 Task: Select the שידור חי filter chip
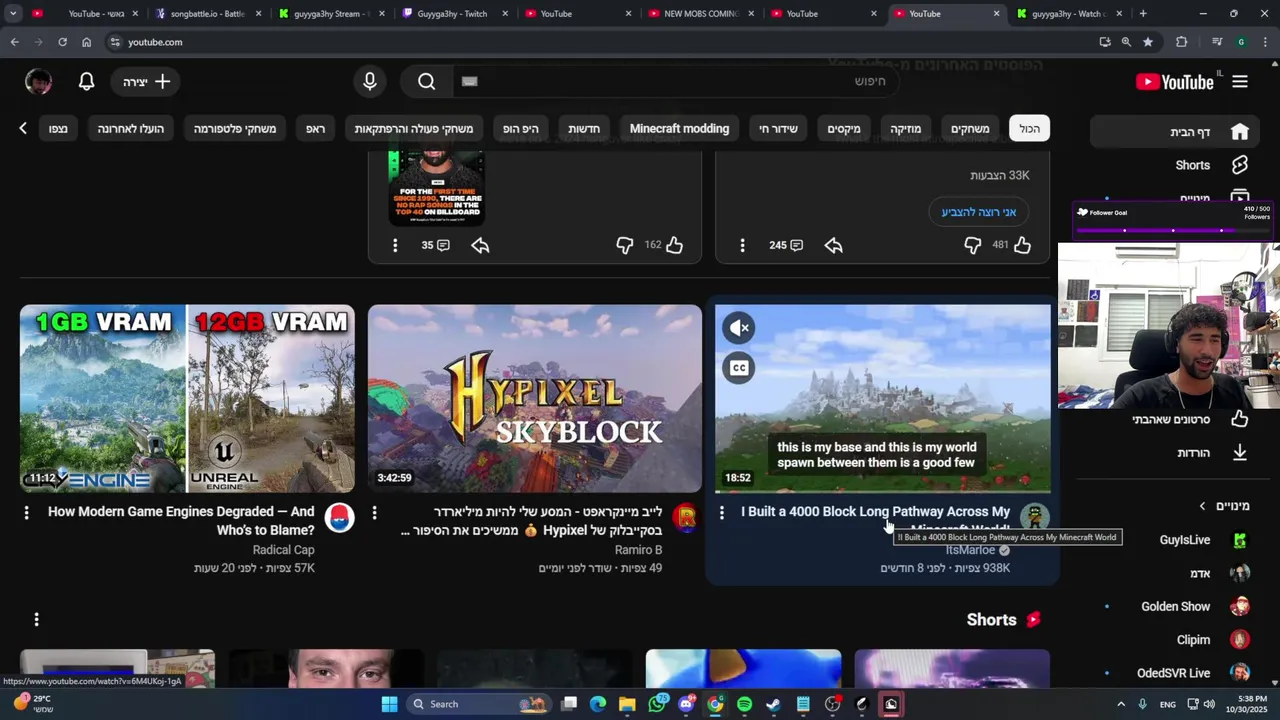pos(778,129)
